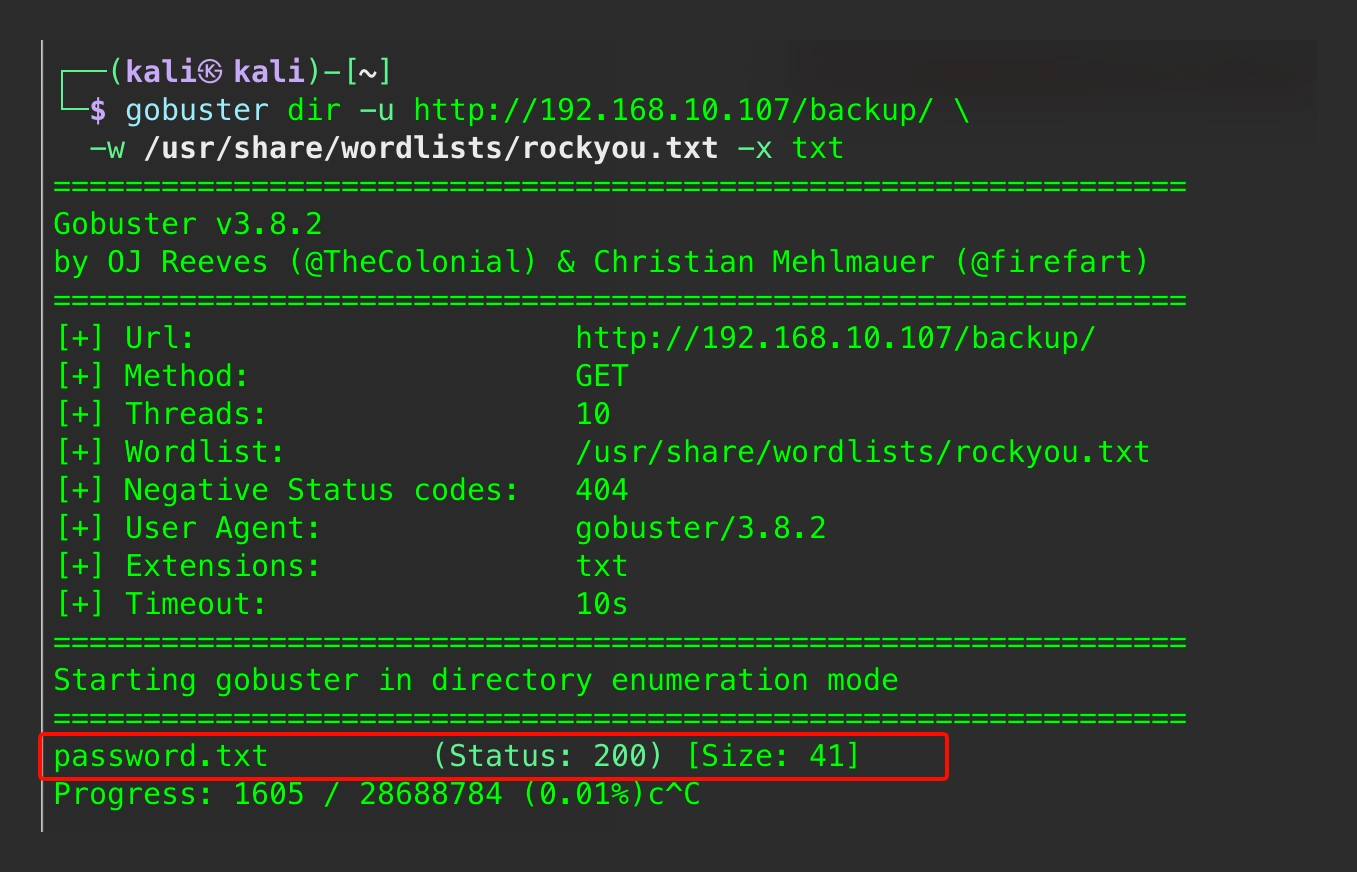Viewport: 1357px width, 872px height.
Task: Click the "[+] Method:" label
Action: pyautogui.click(x=152, y=376)
